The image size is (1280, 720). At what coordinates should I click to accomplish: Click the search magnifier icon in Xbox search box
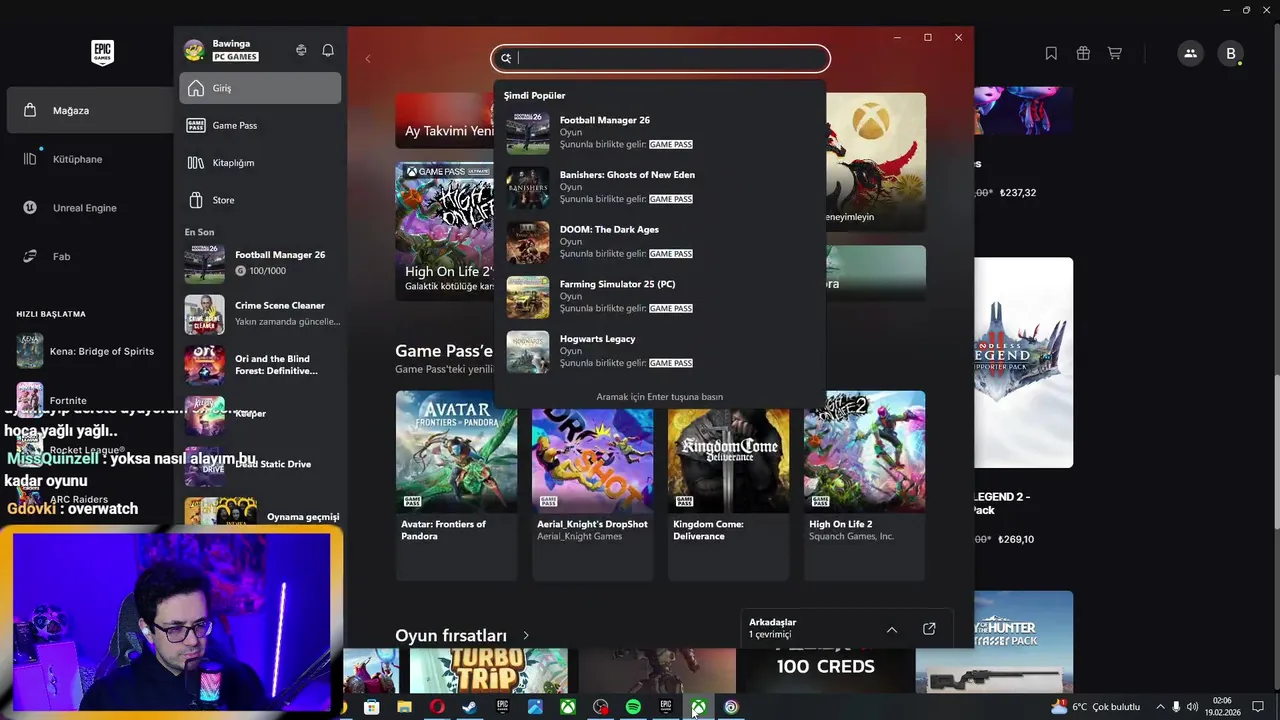(x=506, y=58)
